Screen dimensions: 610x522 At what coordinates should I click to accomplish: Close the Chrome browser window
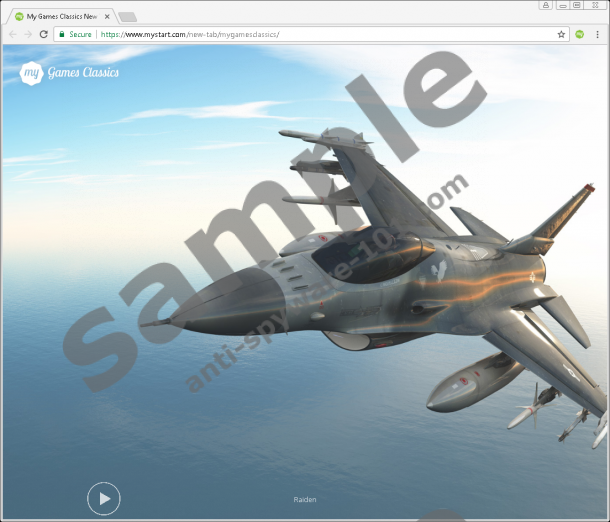(596, 5)
